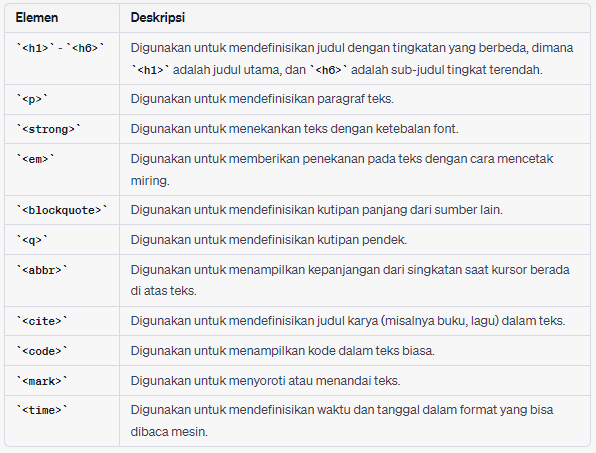596x453 pixels.
Task: Click inline <h6> code in first description
Action: 329,70
